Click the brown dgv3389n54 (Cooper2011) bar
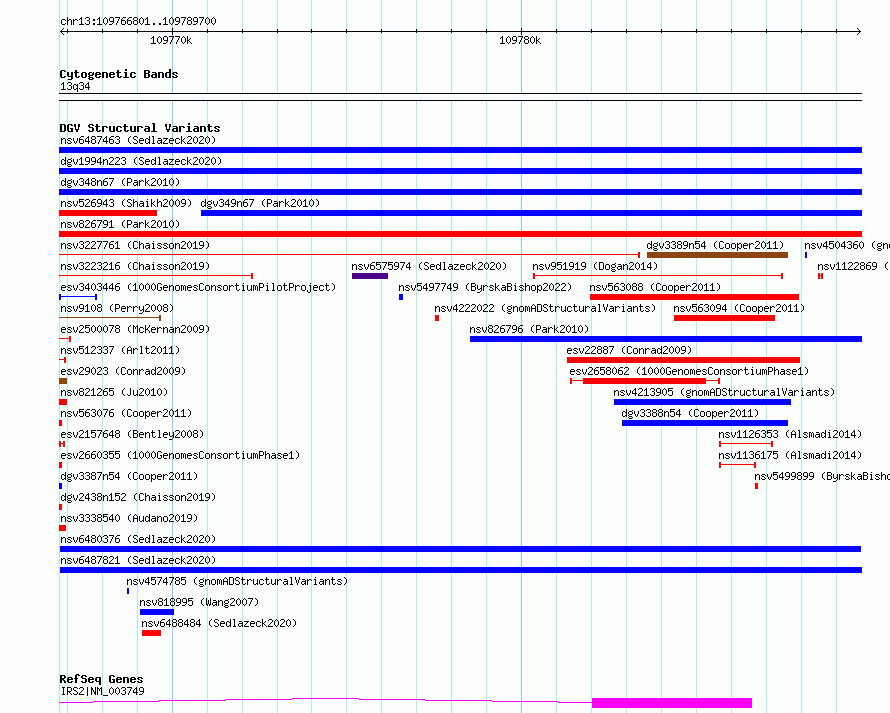The width and height of the screenshot is (890, 713). [x=717, y=255]
